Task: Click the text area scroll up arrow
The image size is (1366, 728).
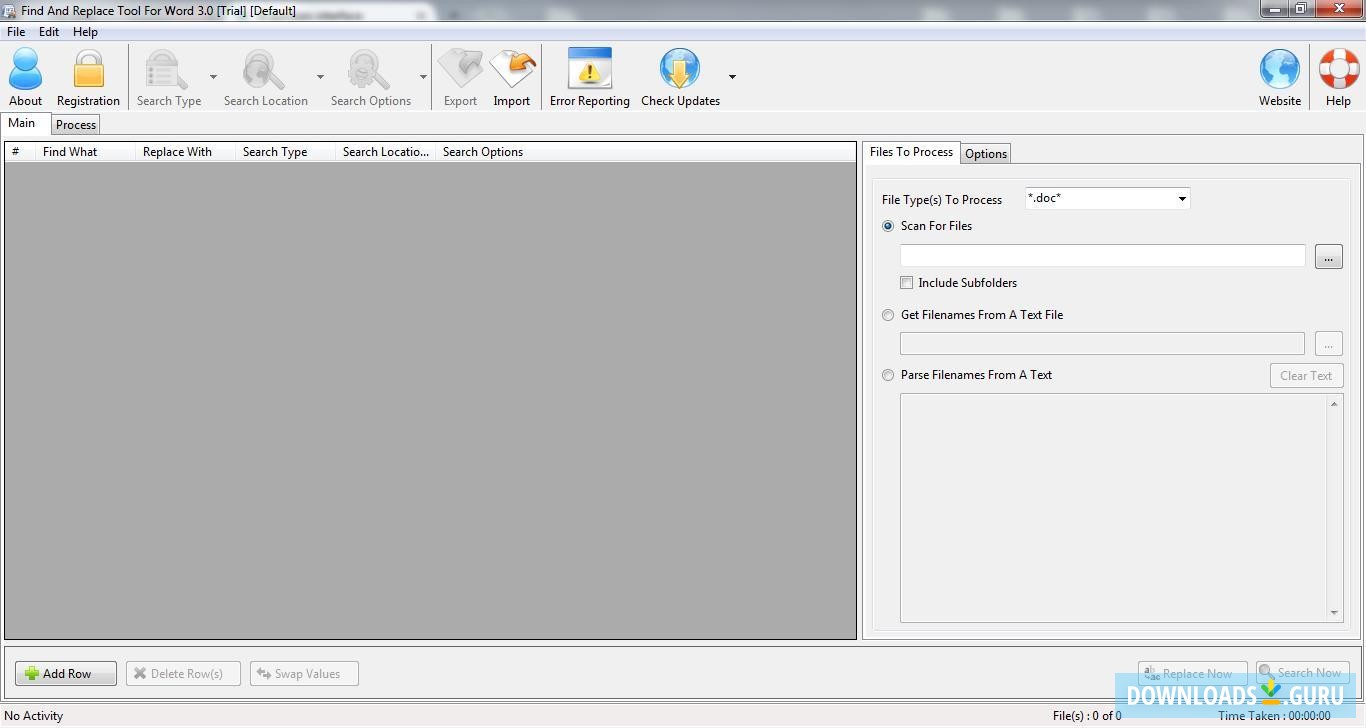Action: 1334,404
